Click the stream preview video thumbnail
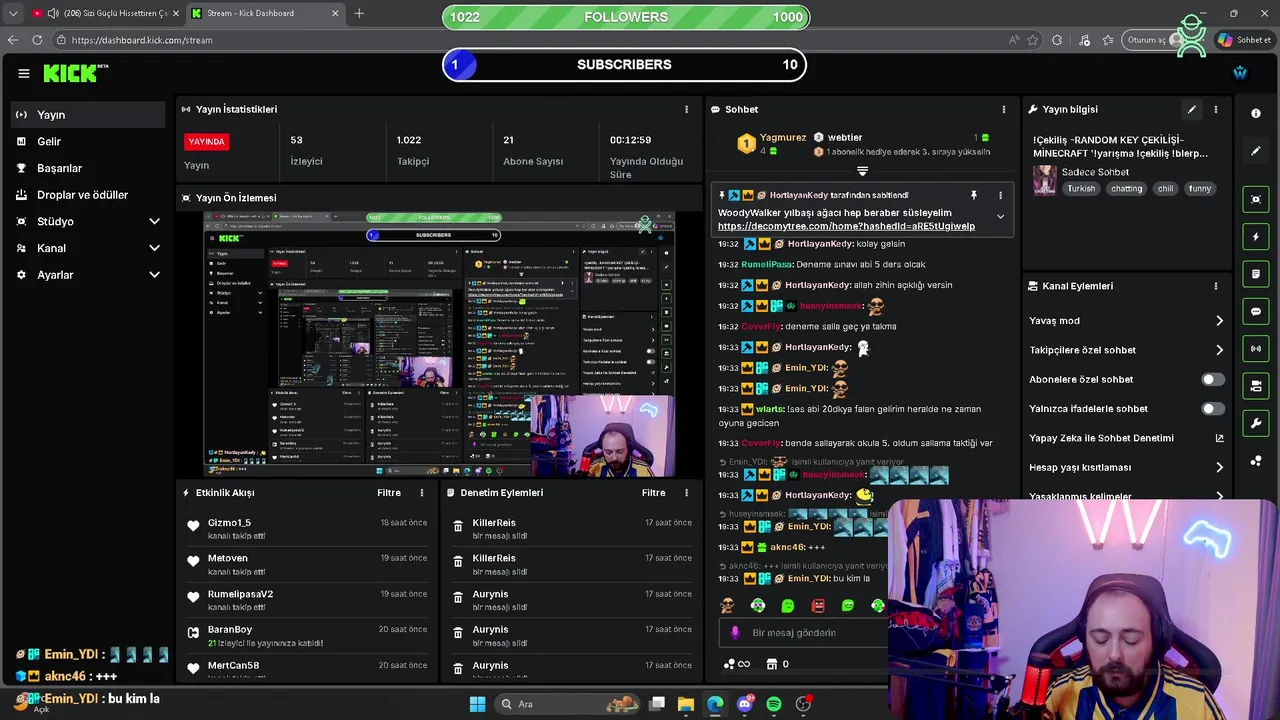This screenshot has height=720, width=1280. 439,344
